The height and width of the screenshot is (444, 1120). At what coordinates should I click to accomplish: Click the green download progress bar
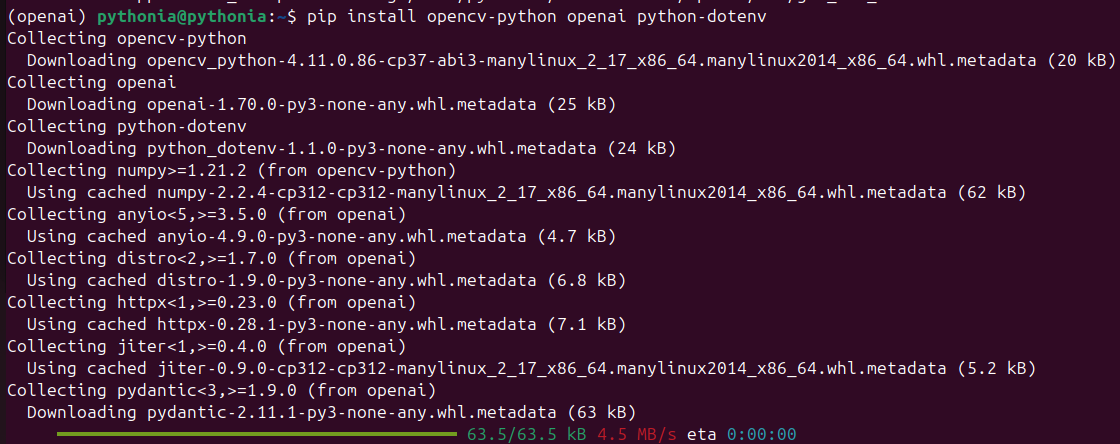point(258,435)
